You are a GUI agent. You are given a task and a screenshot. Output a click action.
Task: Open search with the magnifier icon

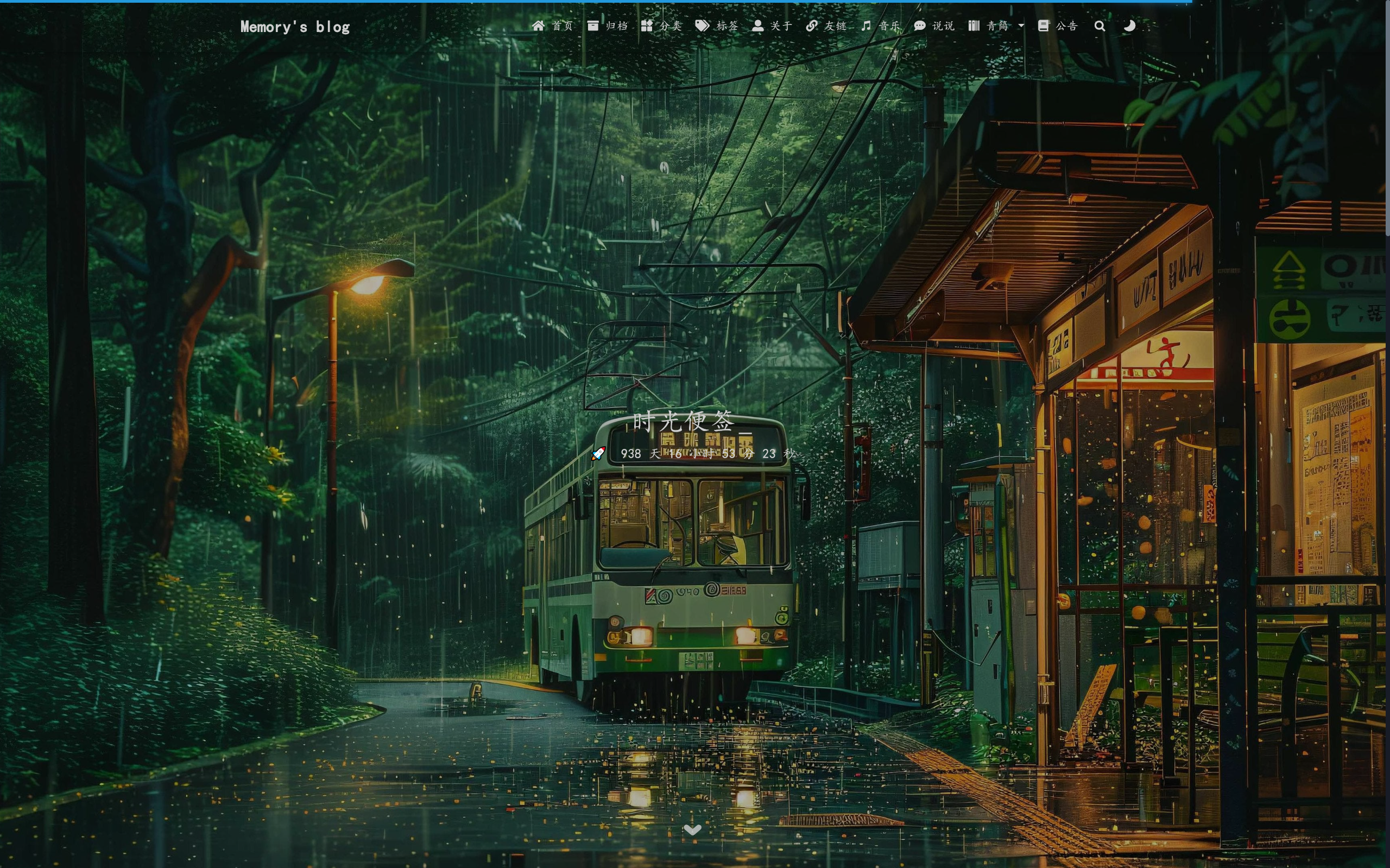1100,26
